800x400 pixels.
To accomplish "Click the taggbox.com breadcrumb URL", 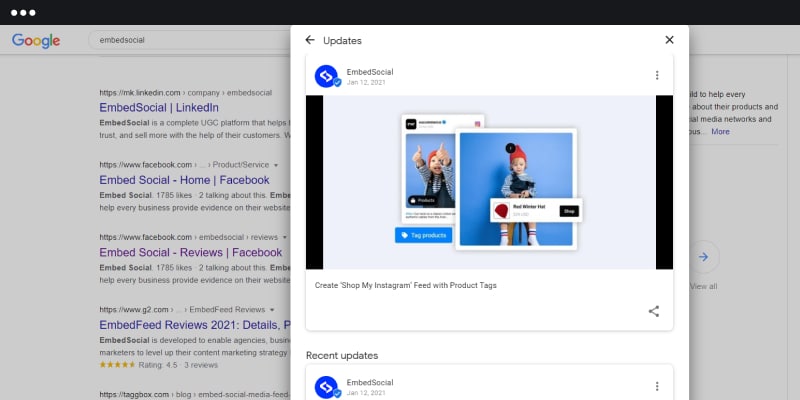I will [194, 394].
